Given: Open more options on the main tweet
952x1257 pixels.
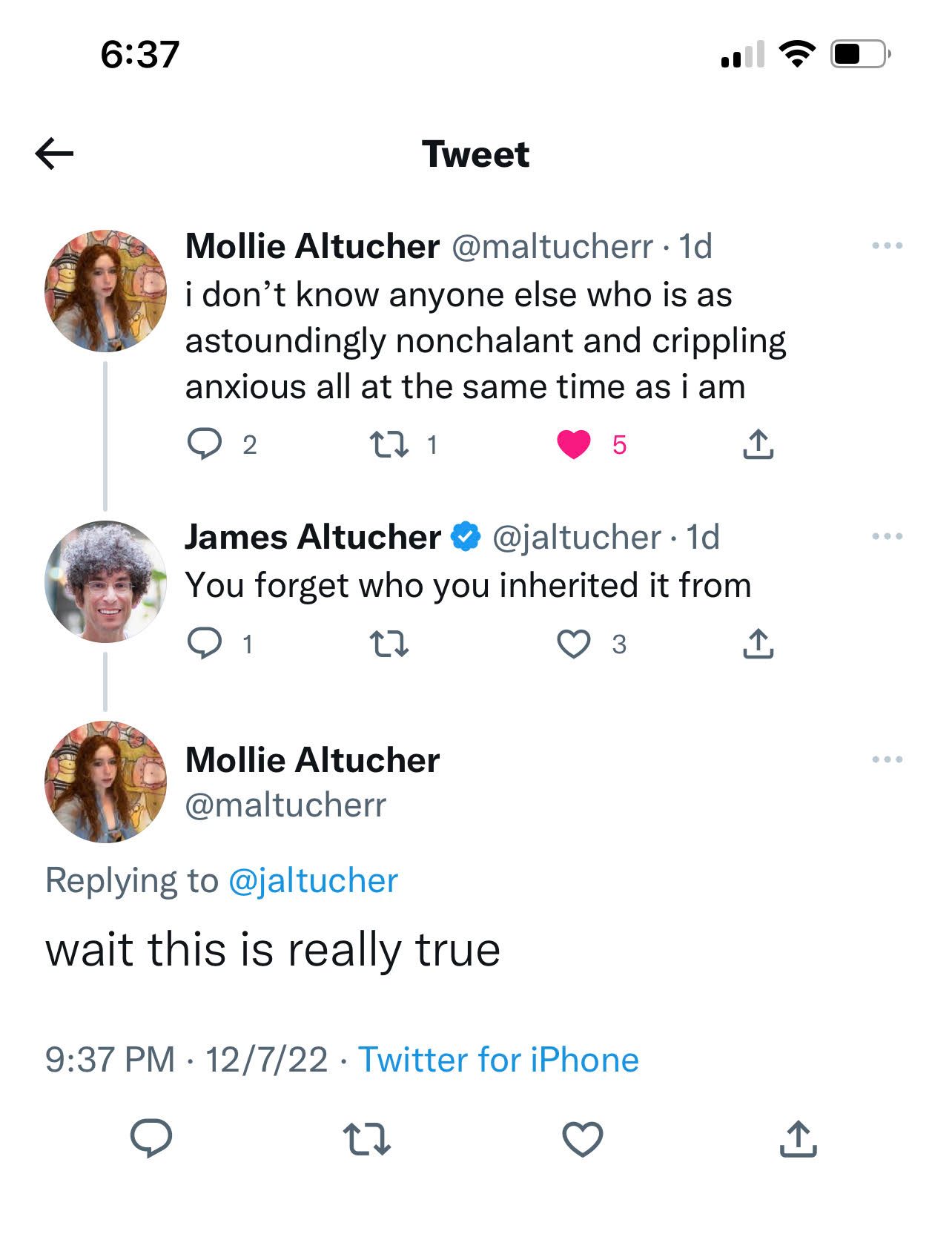Looking at the screenshot, I should click(x=887, y=759).
